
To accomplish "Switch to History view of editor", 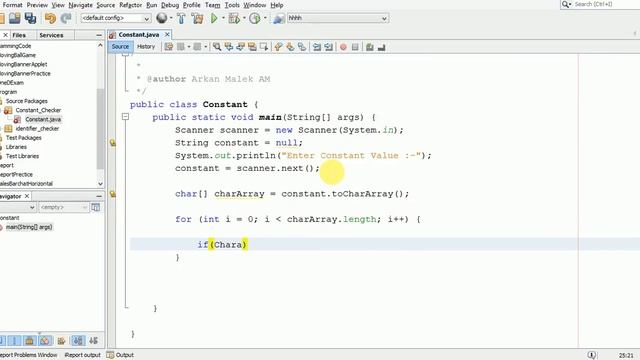I will click(146, 47).
